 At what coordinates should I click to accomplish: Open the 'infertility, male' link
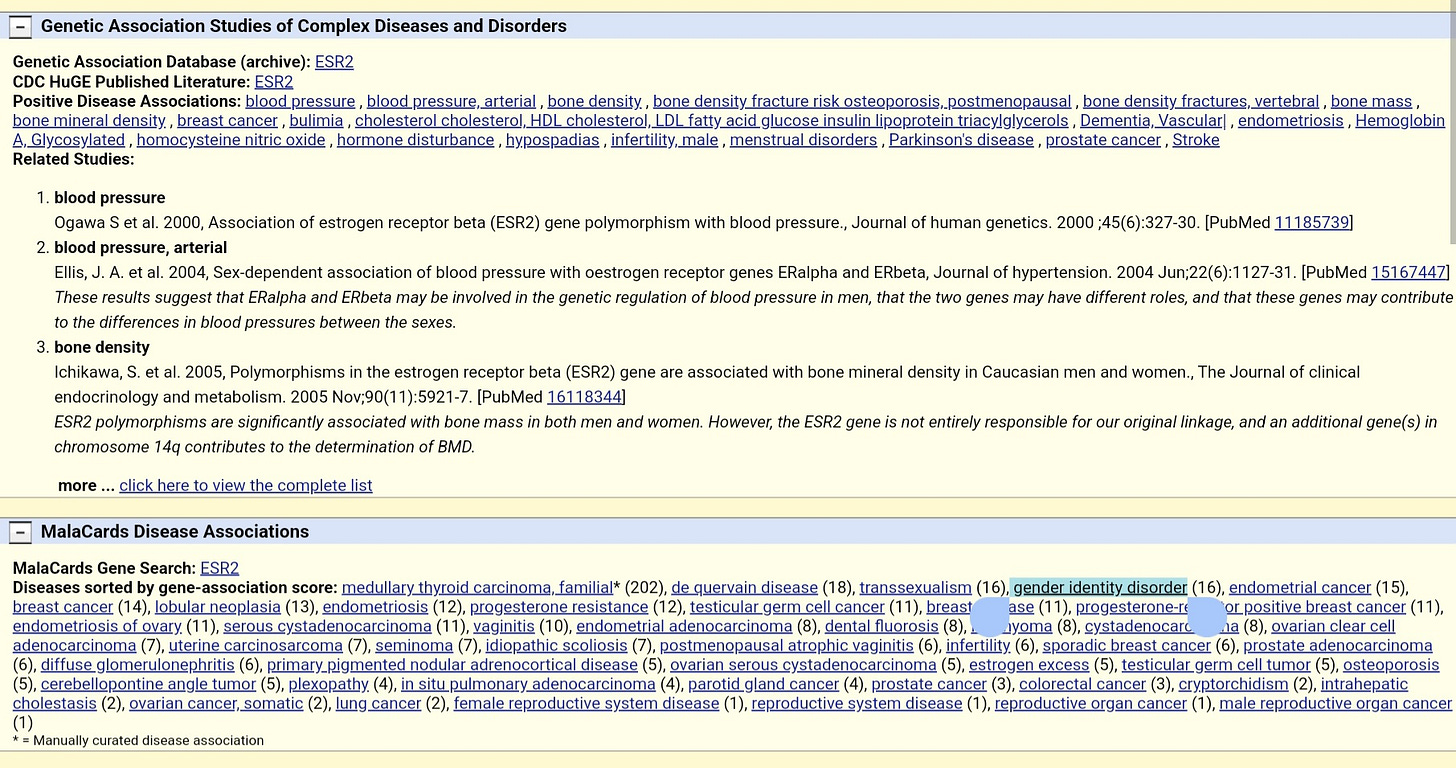tap(665, 140)
